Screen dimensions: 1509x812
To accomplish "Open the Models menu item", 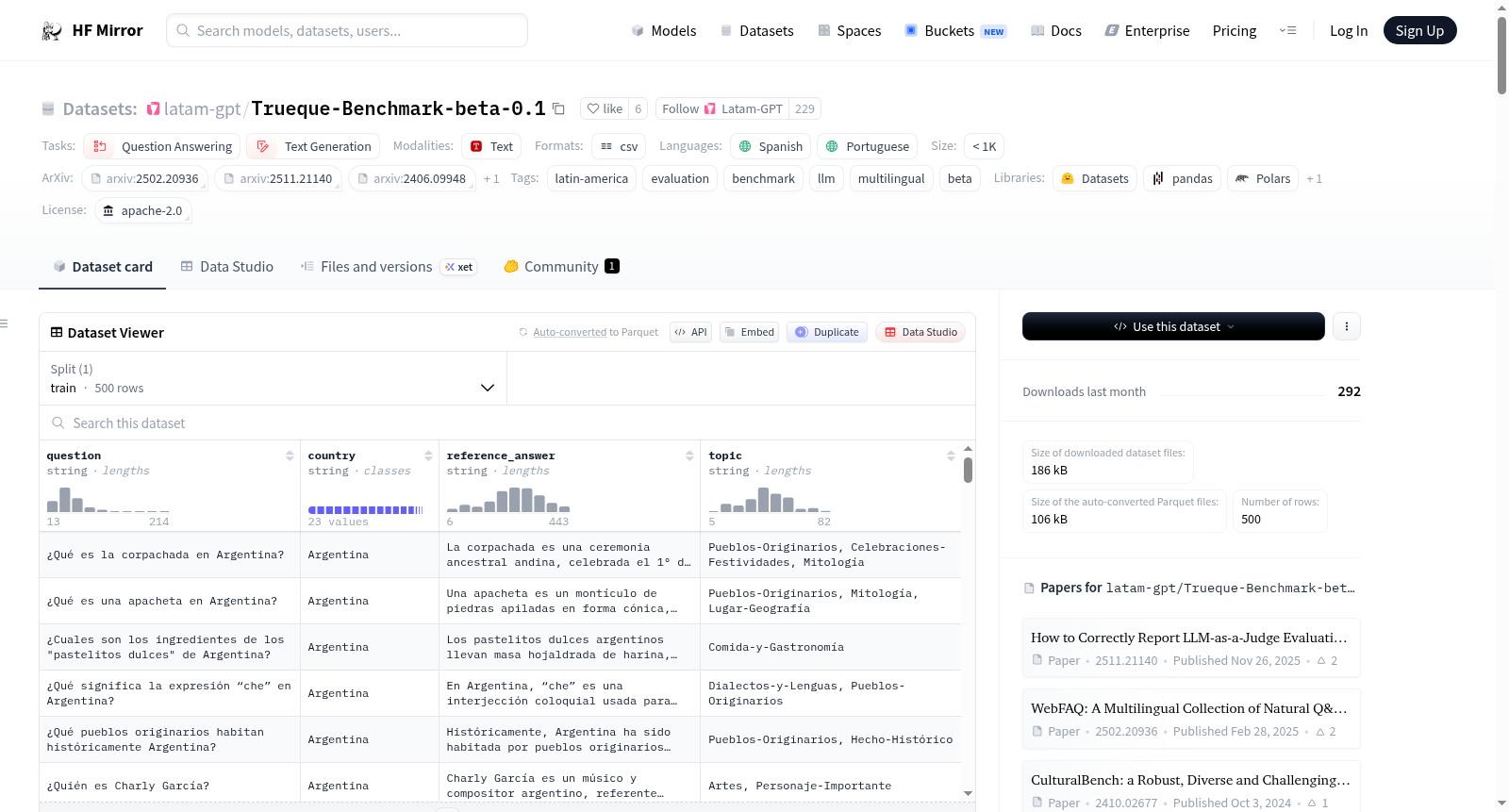I will (x=664, y=31).
